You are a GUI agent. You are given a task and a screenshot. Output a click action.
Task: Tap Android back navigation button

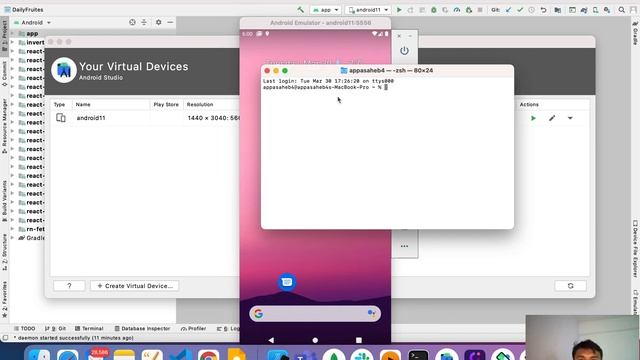[x=271, y=340]
